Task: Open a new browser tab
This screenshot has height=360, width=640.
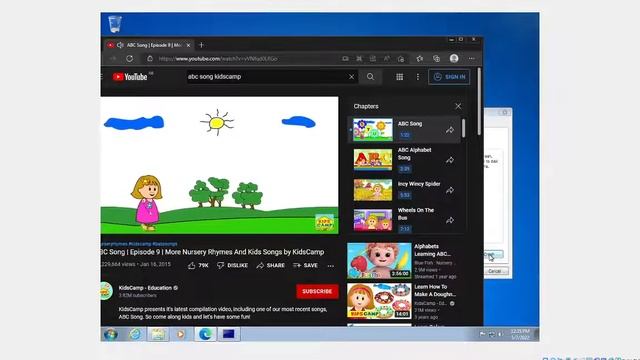Action: 201,45
